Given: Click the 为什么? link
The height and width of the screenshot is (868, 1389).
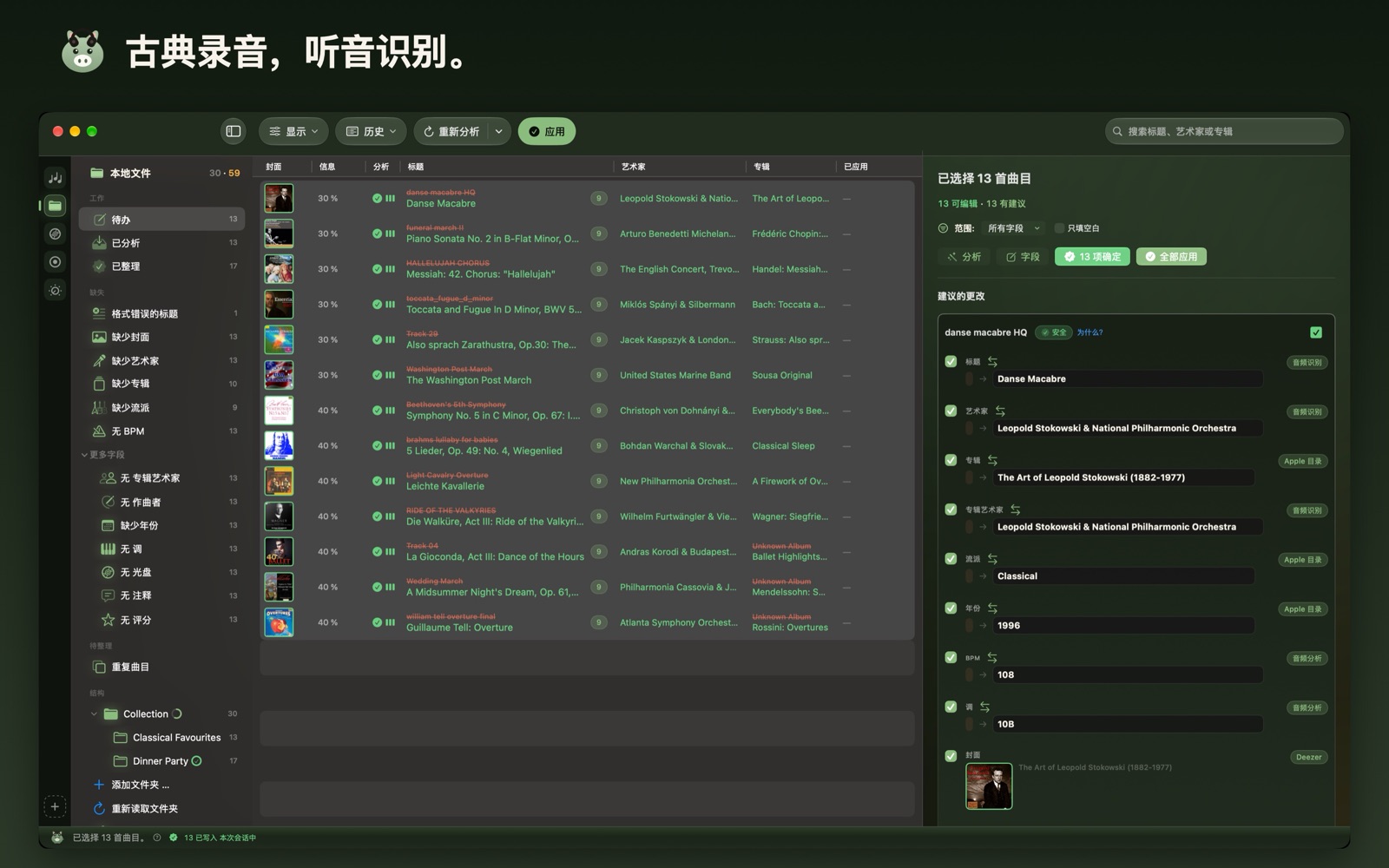Looking at the screenshot, I should point(1089,332).
